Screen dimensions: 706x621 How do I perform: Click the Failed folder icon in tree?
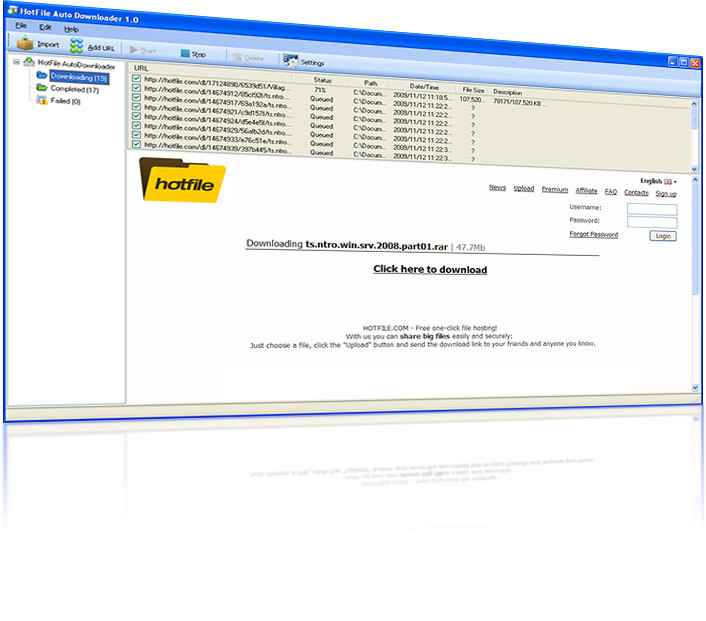click(42, 100)
